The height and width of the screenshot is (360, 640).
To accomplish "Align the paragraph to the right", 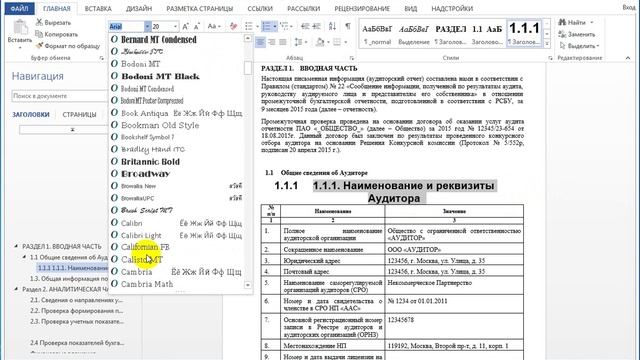I will pos(271,42).
